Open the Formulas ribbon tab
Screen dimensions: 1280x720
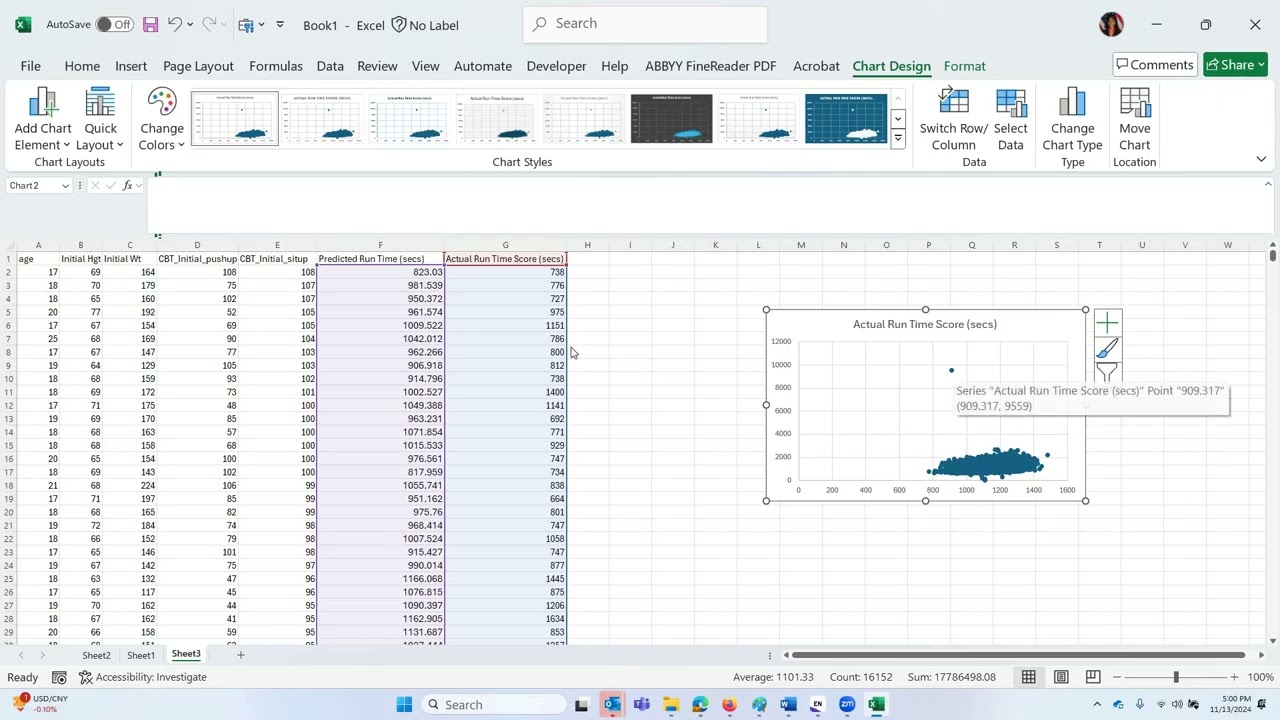coord(276,66)
